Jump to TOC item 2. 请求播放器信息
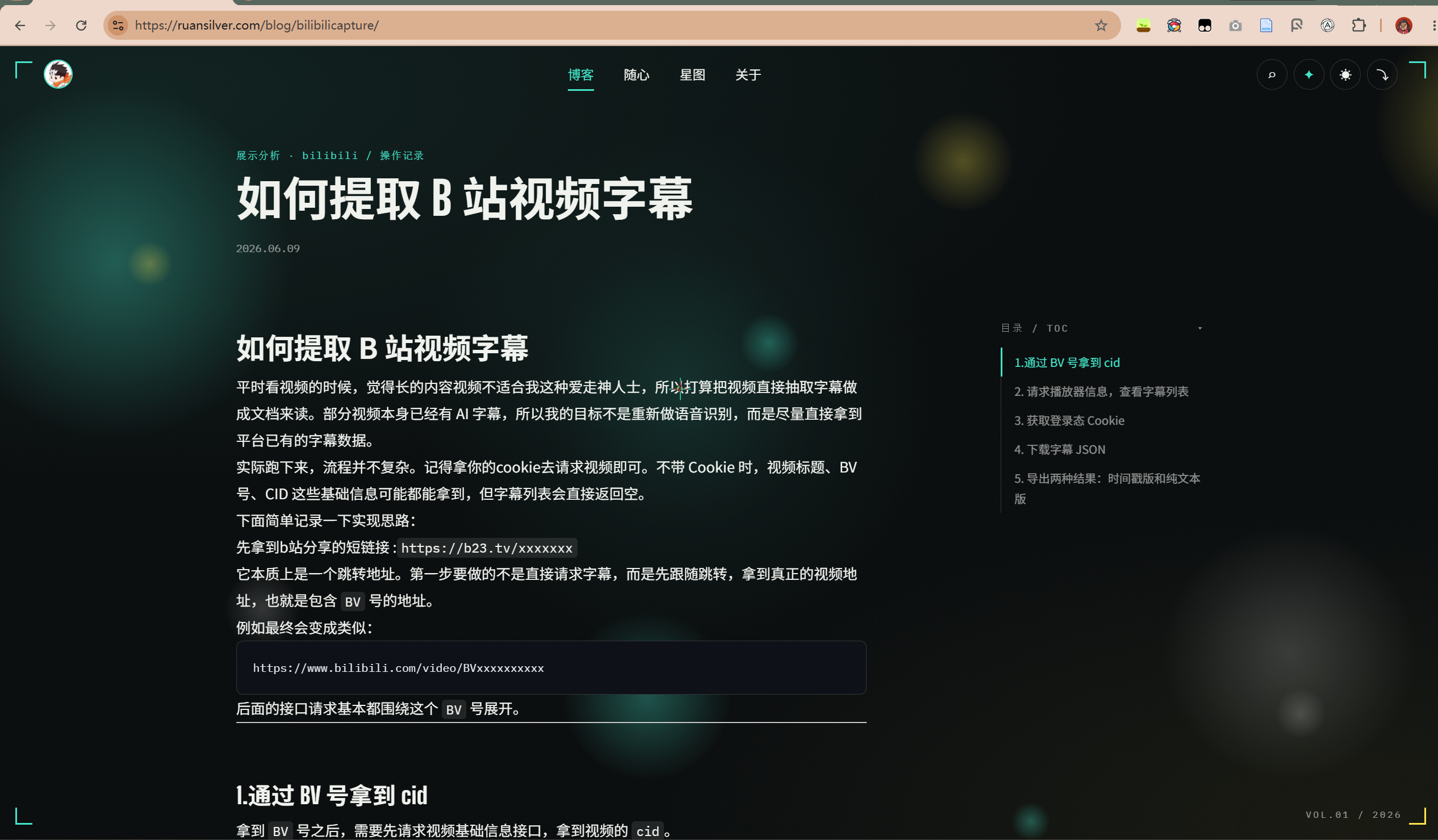The width and height of the screenshot is (1438, 840). (1101, 391)
